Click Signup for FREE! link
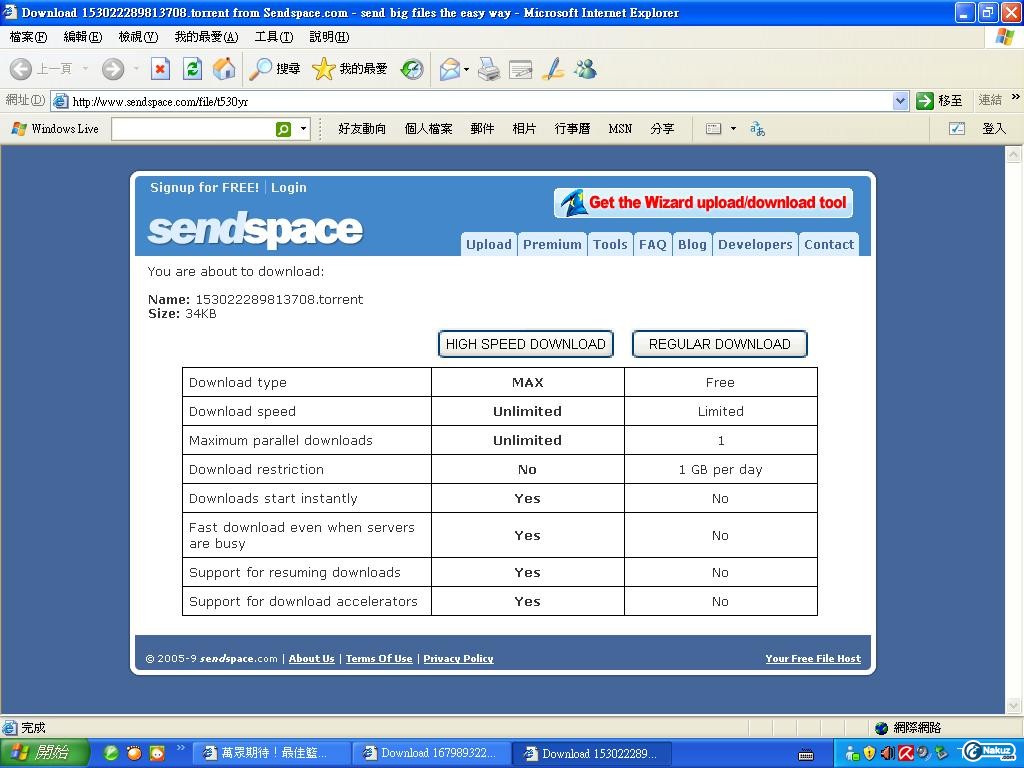The image size is (1024, 768). click(x=204, y=187)
